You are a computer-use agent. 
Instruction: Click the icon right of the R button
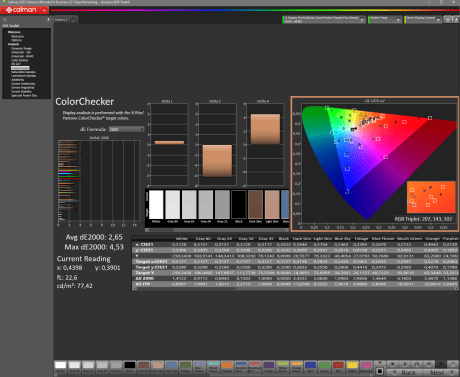[429, 364]
